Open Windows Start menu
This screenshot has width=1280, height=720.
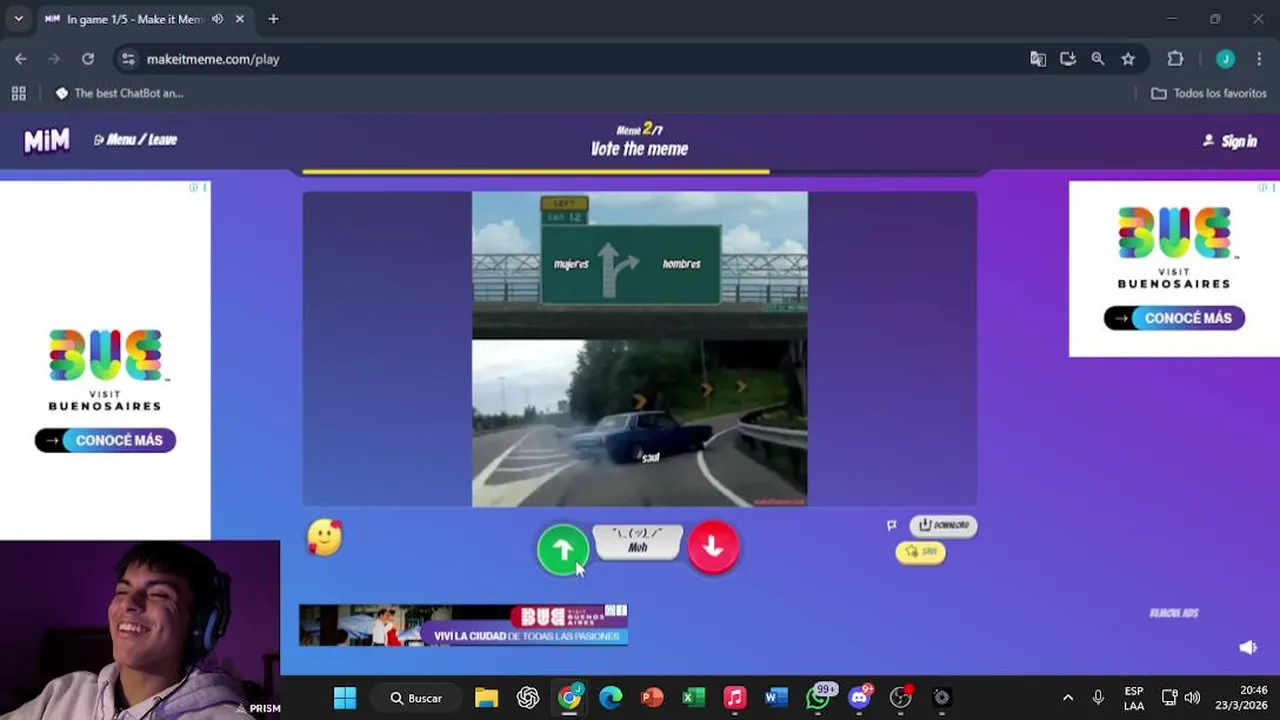click(x=345, y=698)
